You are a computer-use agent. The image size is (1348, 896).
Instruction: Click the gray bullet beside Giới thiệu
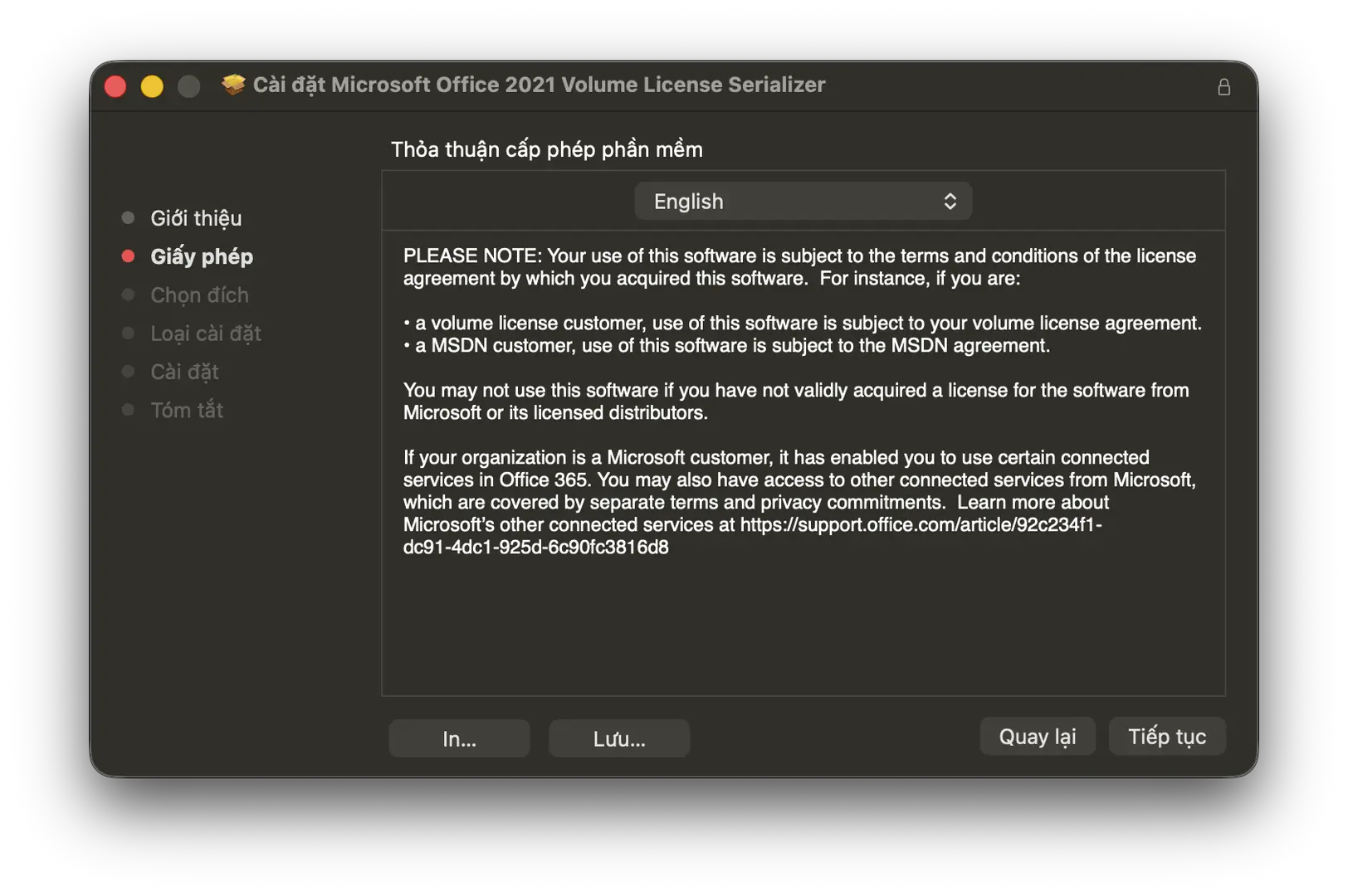pyautogui.click(x=128, y=218)
